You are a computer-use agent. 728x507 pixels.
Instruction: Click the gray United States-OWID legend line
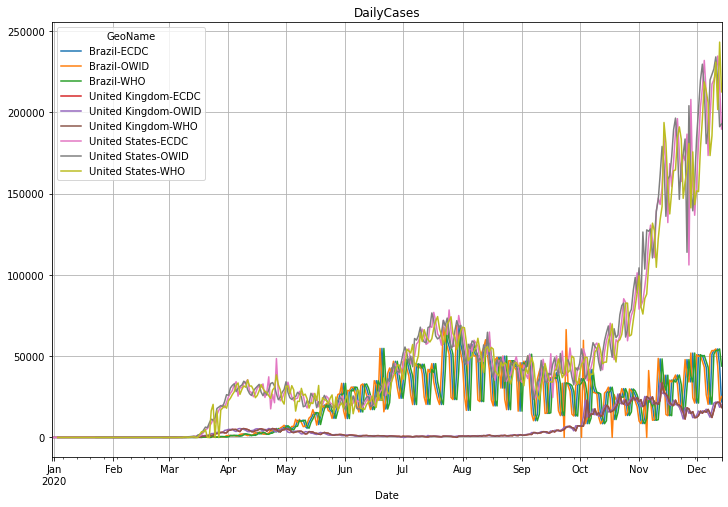coord(71,156)
